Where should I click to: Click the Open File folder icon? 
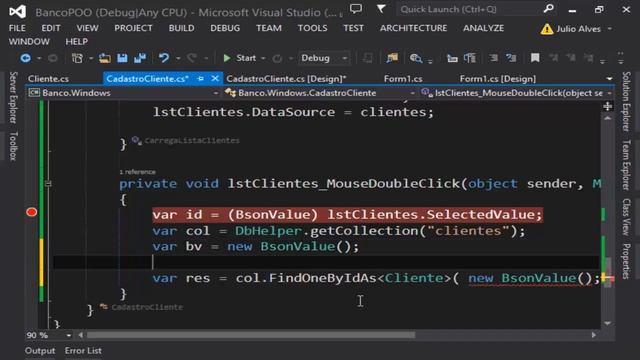105,58
